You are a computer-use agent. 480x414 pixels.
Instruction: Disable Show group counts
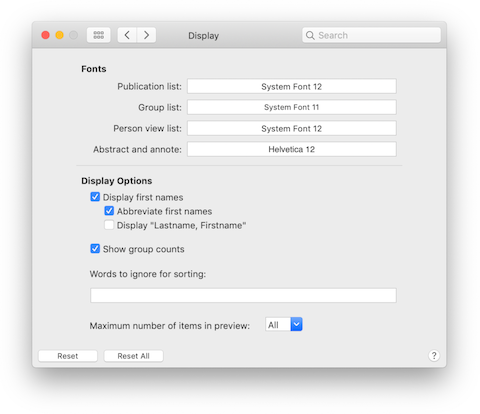pyautogui.click(x=95, y=249)
